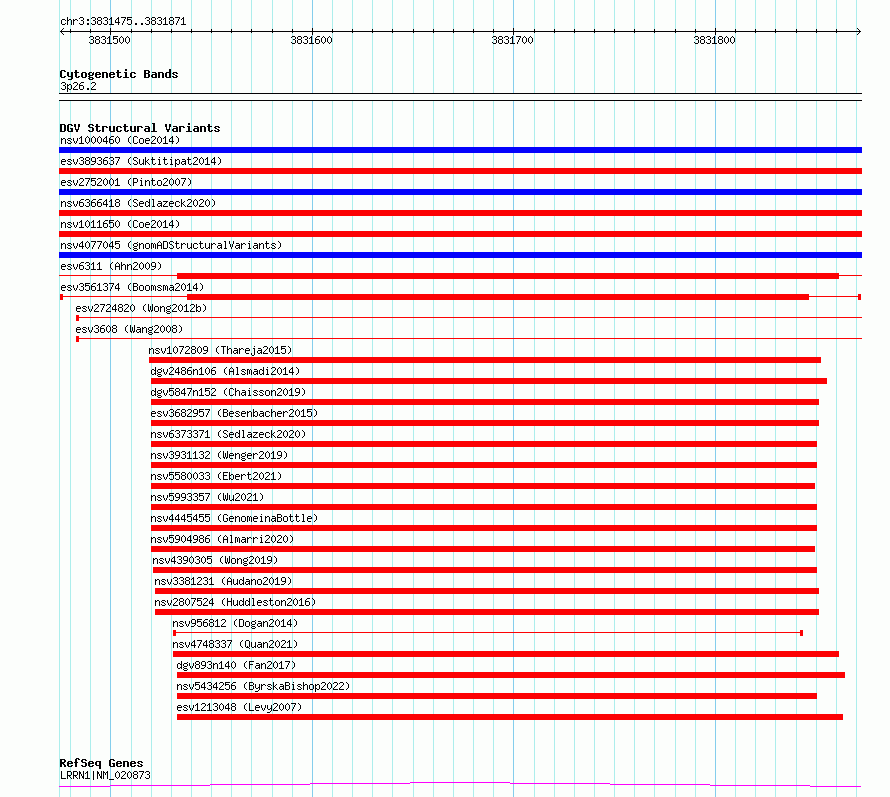Select nsv5904986 (Almarri2020) label
The image size is (890, 797).
pos(222,539)
